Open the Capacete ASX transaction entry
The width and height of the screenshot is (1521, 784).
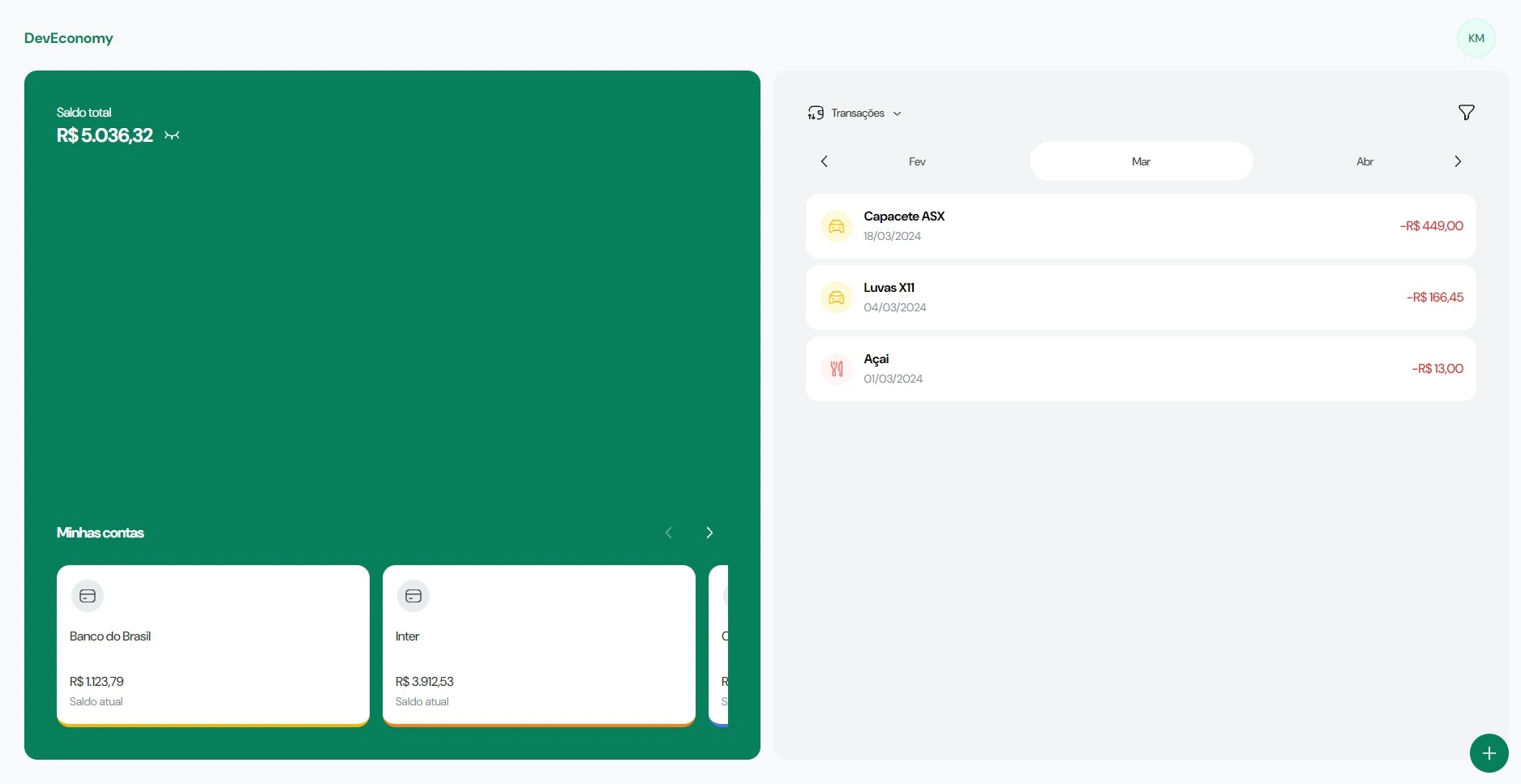1140,226
